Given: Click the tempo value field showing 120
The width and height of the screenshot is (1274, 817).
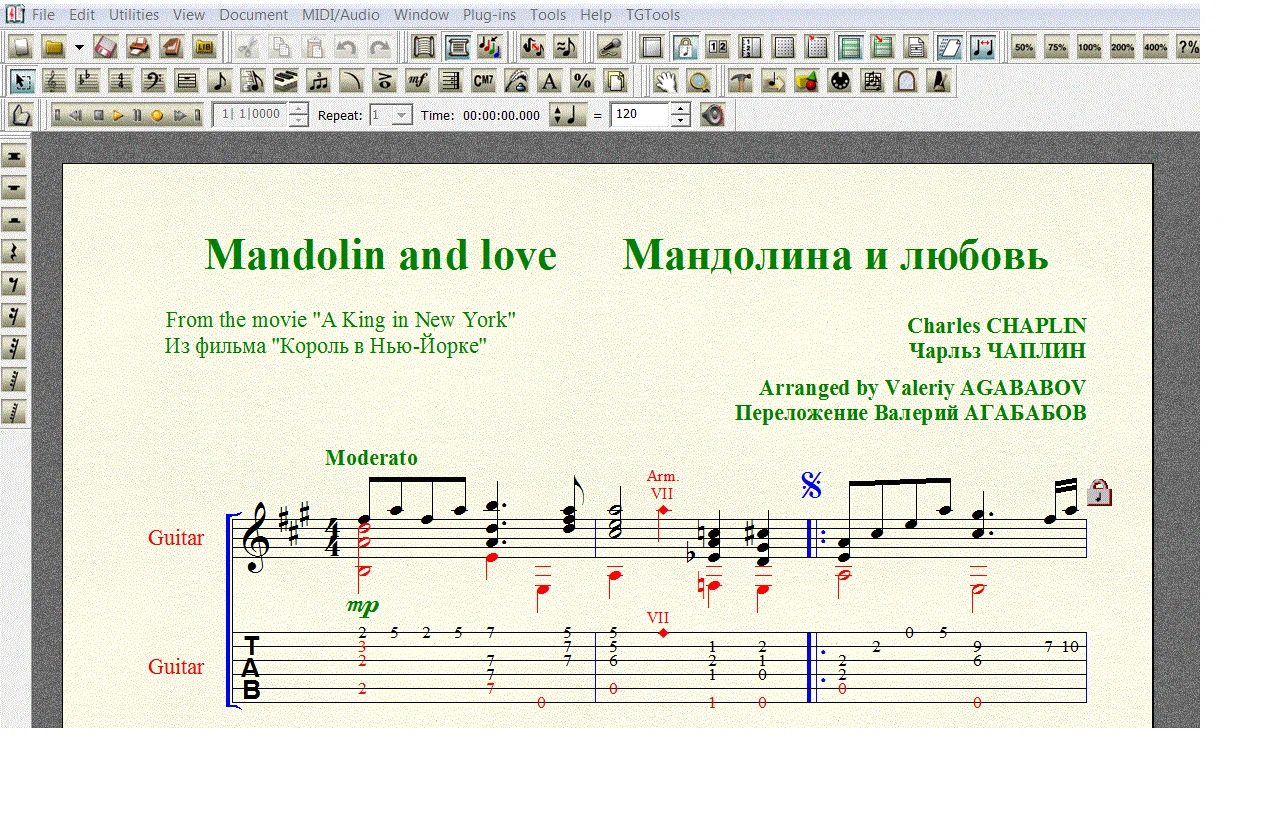Looking at the screenshot, I should 639,114.
